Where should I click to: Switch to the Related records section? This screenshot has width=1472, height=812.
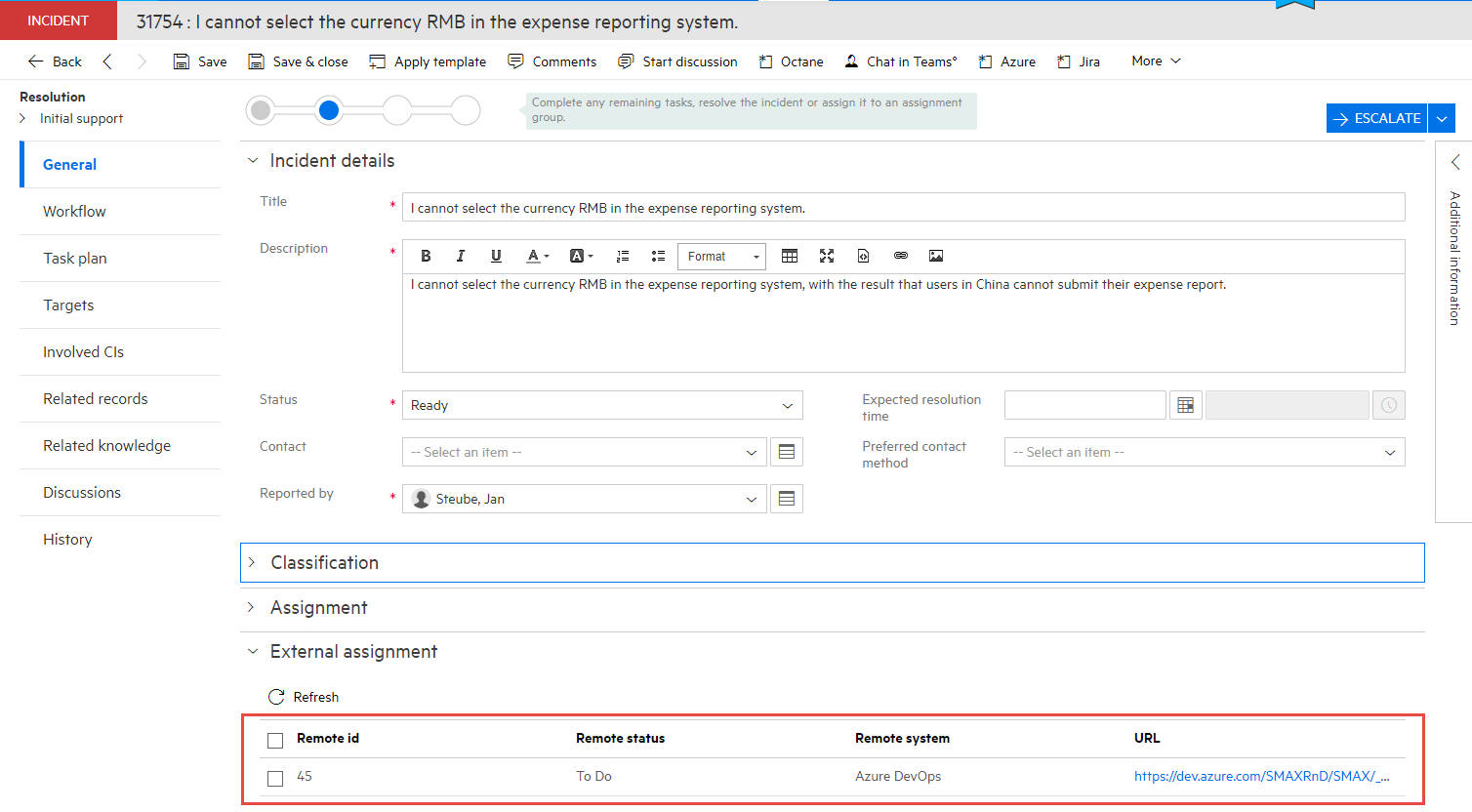pos(95,398)
